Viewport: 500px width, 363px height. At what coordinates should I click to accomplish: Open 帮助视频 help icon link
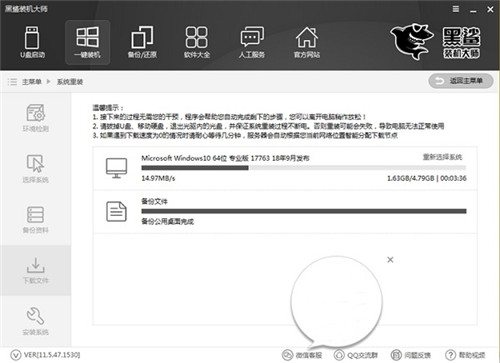pos(465,355)
